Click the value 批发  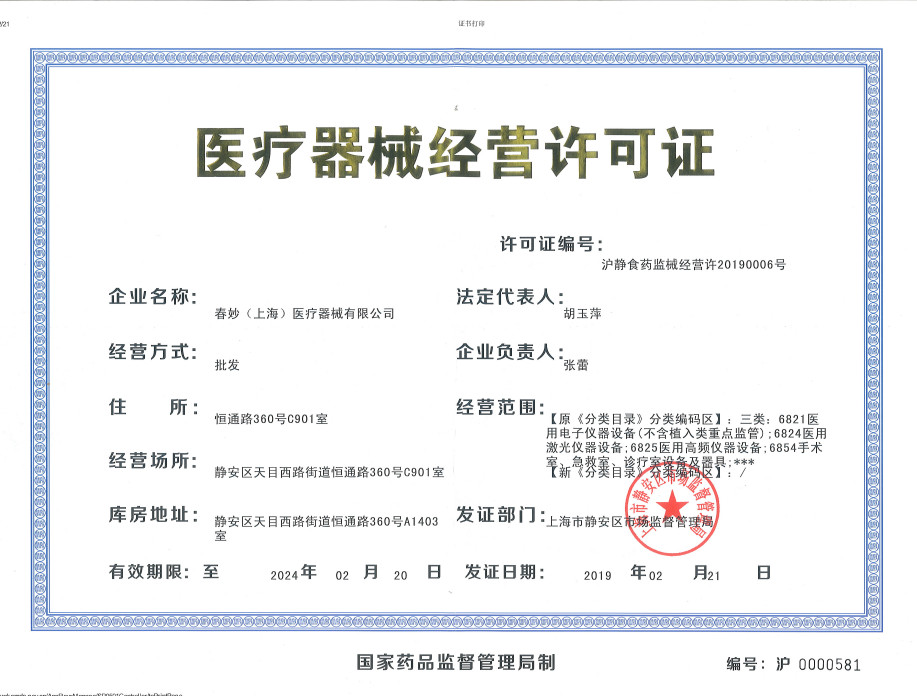(x=227, y=366)
